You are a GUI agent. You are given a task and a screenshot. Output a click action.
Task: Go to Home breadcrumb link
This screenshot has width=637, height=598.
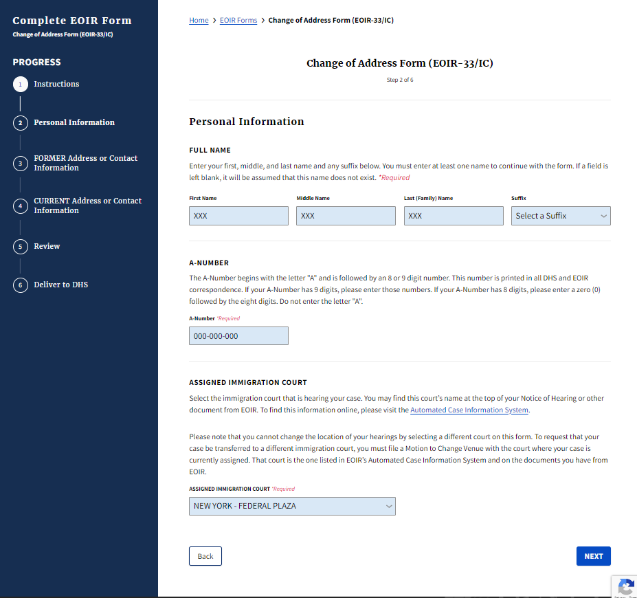[198, 21]
